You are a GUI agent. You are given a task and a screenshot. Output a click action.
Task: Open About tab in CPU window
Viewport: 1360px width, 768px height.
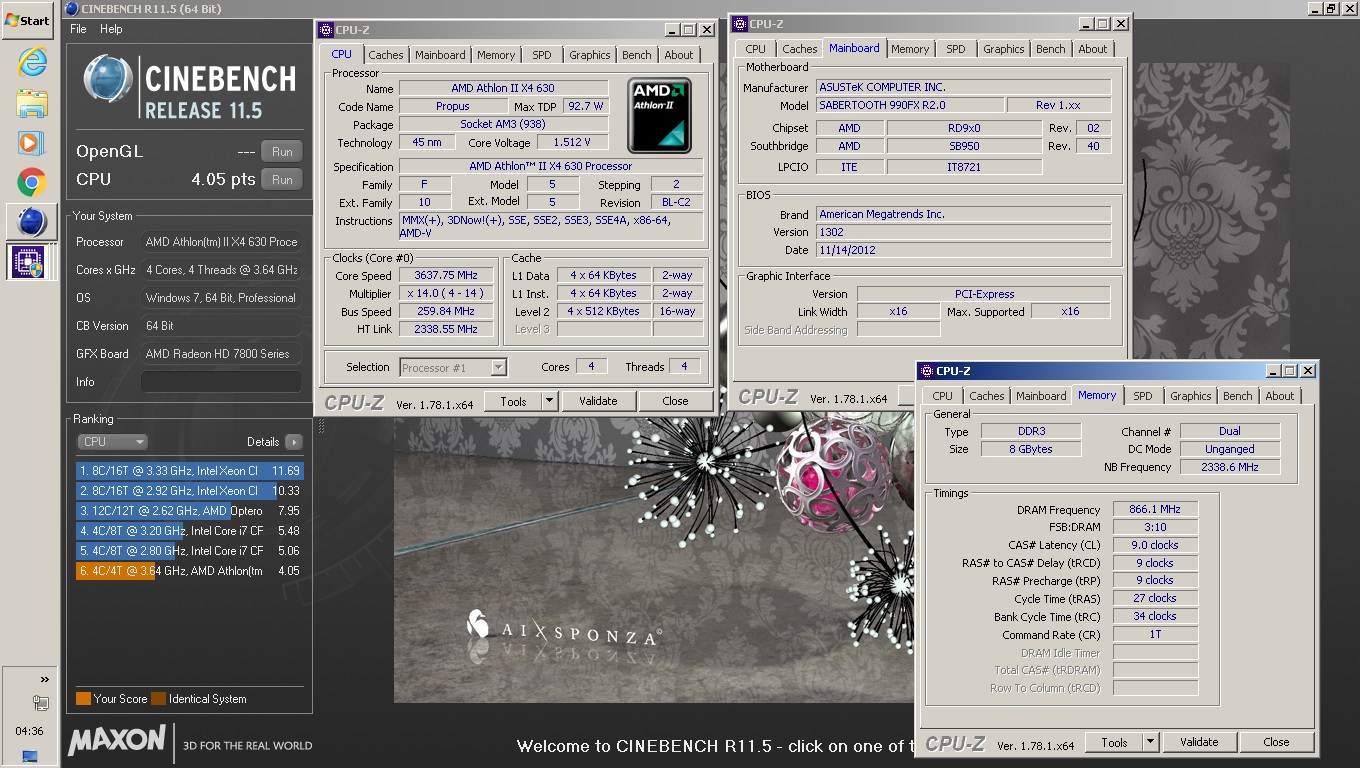(x=678, y=55)
